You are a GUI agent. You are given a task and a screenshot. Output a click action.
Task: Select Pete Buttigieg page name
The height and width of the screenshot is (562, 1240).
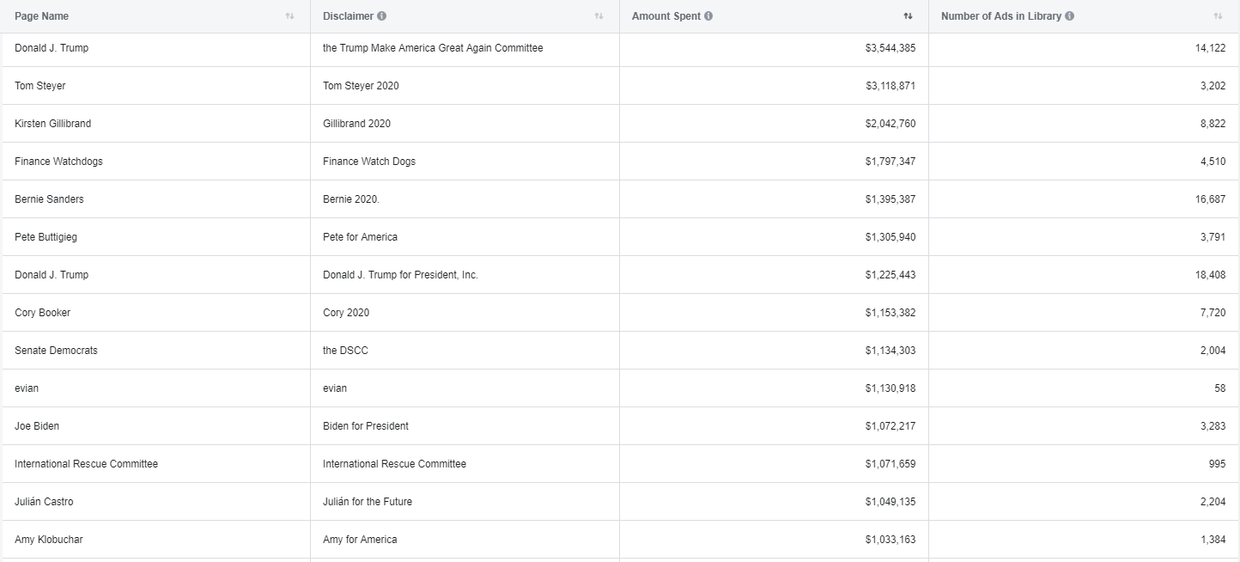click(46, 237)
